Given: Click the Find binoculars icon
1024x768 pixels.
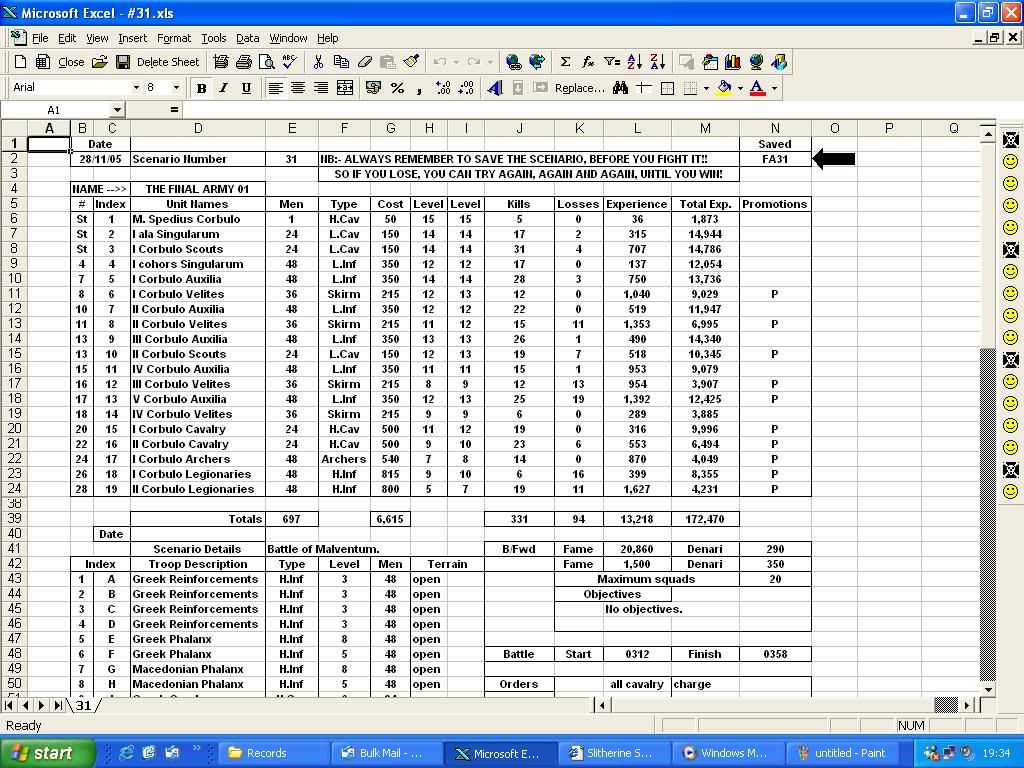Looking at the screenshot, I should [620, 88].
